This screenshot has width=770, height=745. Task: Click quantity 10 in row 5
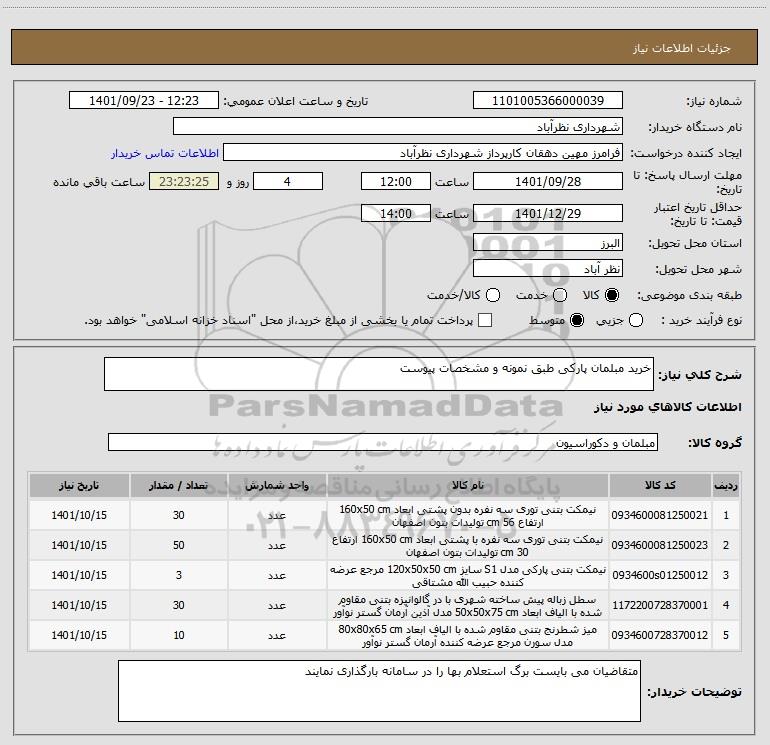coord(179,635)
